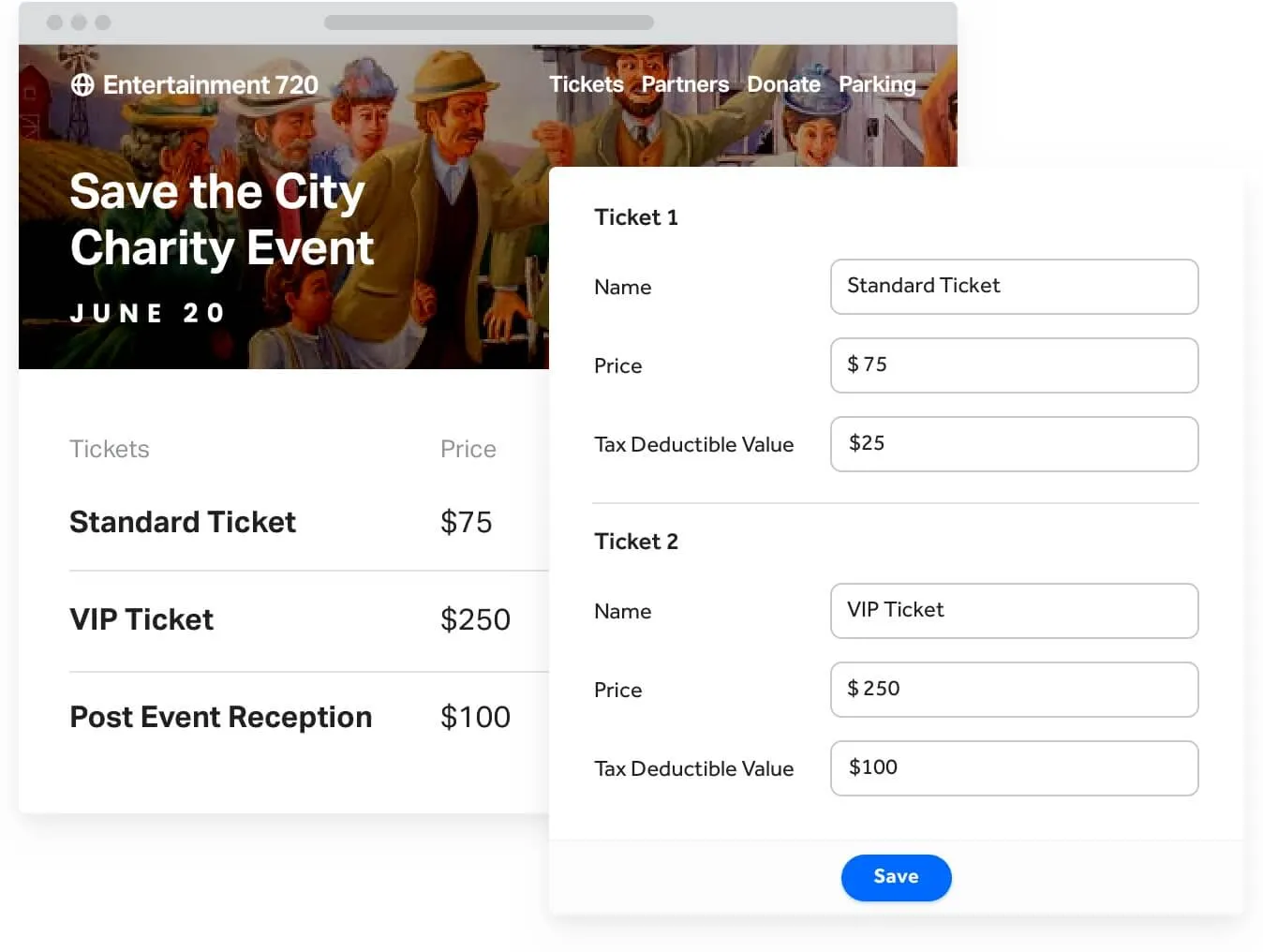Screen dimensions: 1263x952
Task: Click Ticket 1's Tax Deductible Value field
Action: point(1015,444)
